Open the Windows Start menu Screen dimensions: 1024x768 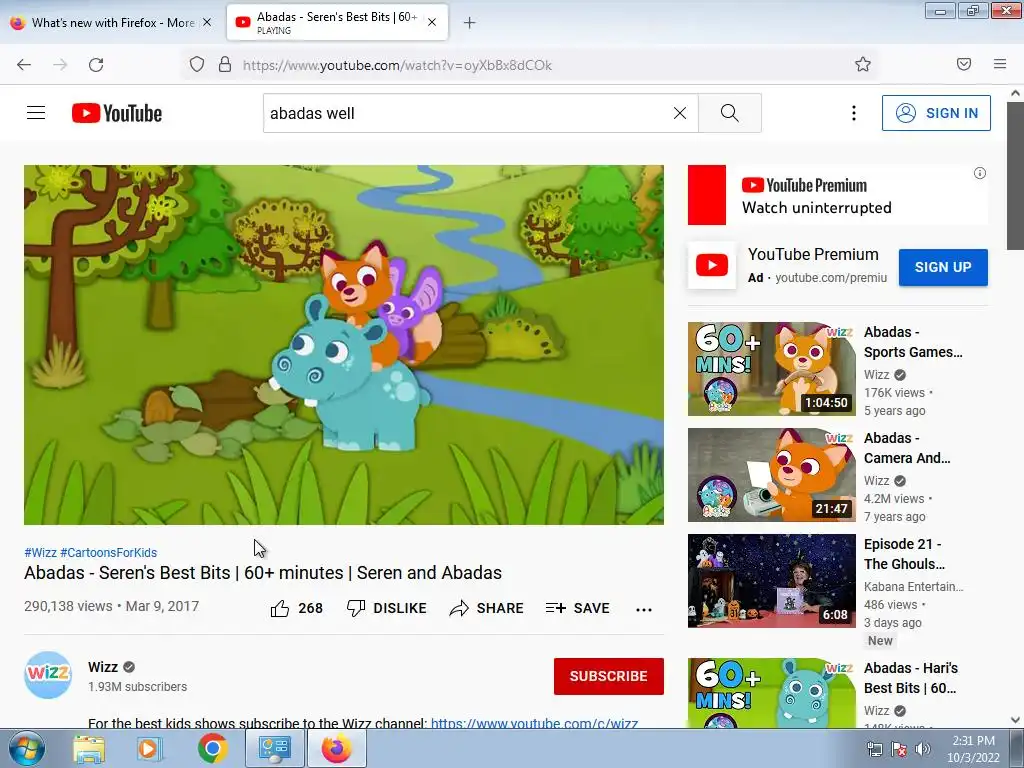(26, 748)
